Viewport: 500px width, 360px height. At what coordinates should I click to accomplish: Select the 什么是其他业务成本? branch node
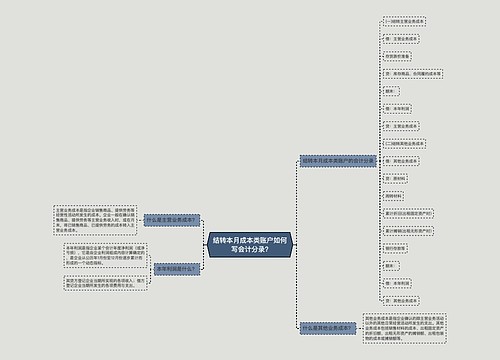tap(328, 328)
